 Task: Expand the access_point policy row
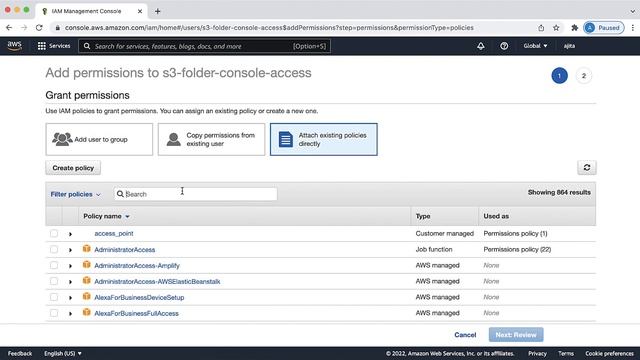[70, 234]
